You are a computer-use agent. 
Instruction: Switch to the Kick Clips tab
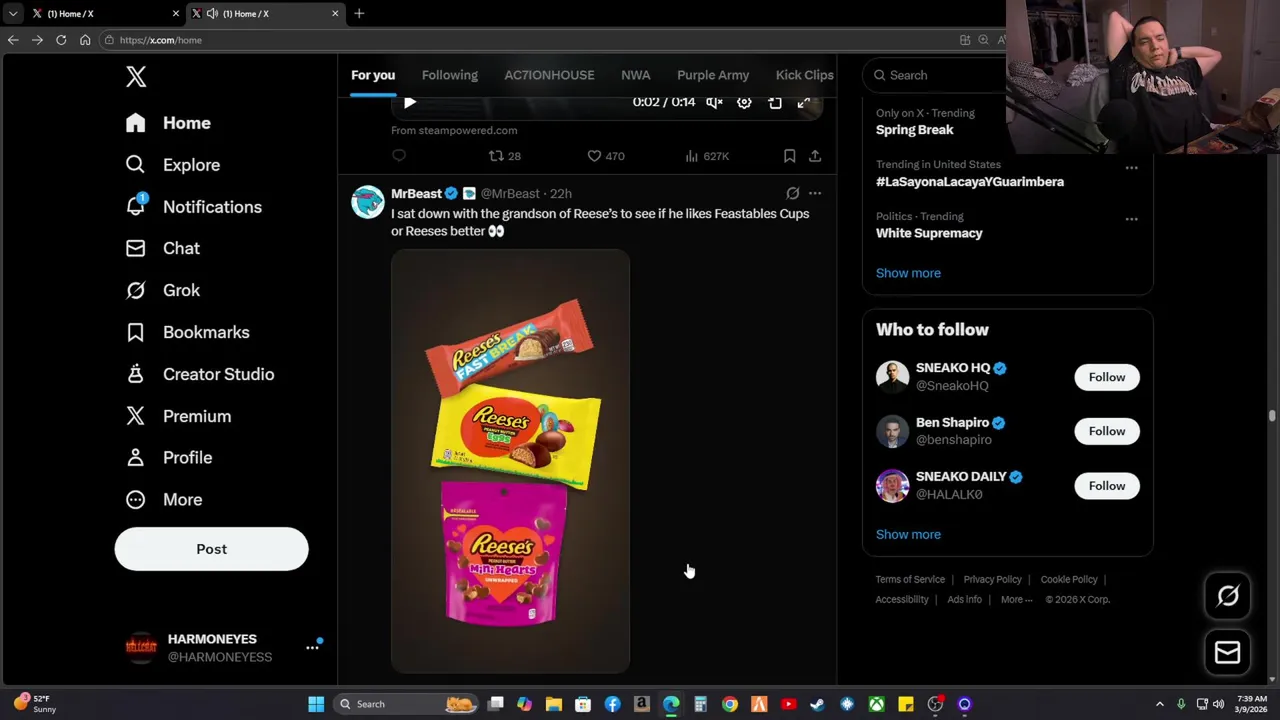pyautogui.click(x=804, y=75)
